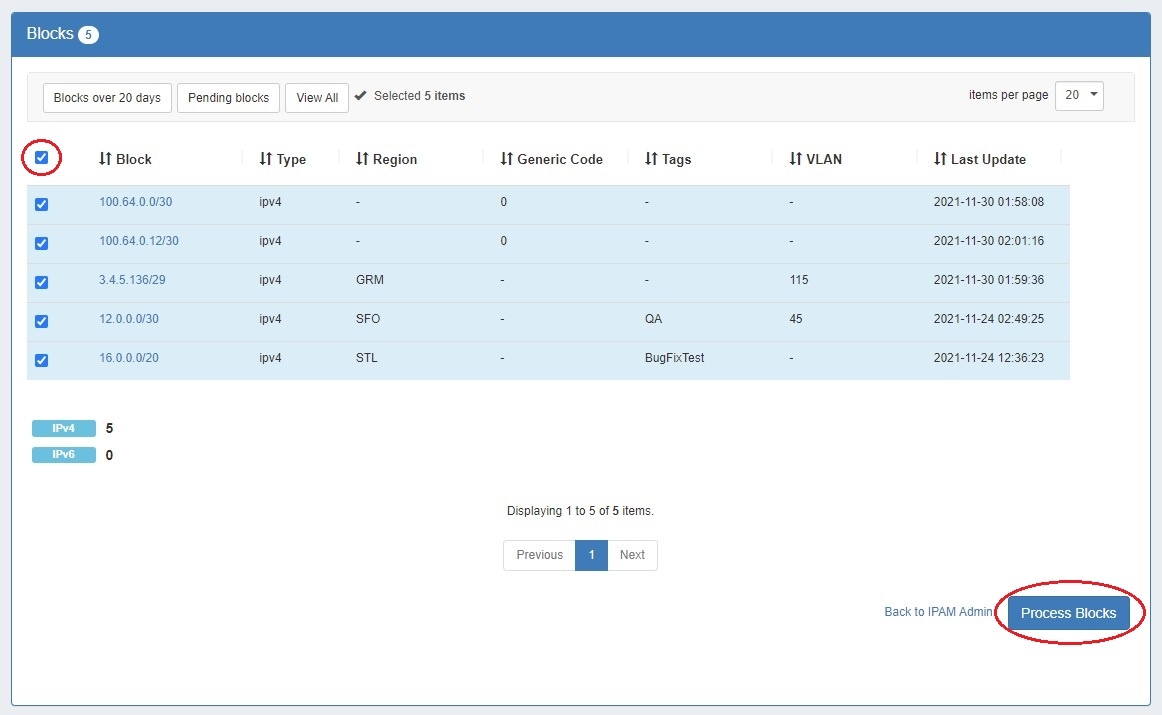This screenshot has width=1162, height=715.
Task: Toggle checkbox for block 3.4.5.136/29
Action: pos(42,282)
